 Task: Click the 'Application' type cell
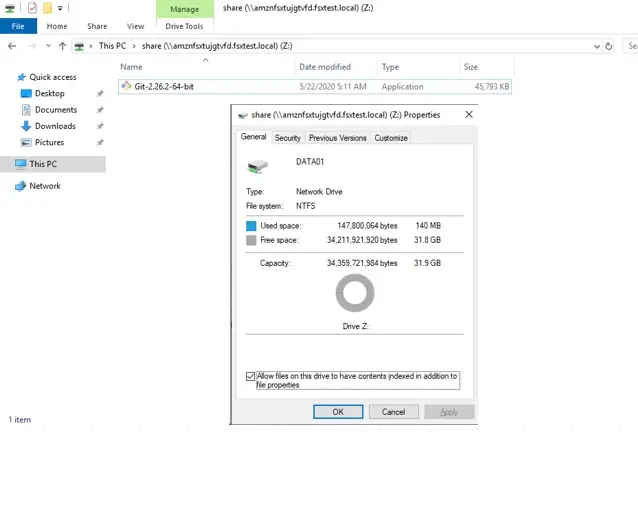pyautogui.click(x=402, y=87)
